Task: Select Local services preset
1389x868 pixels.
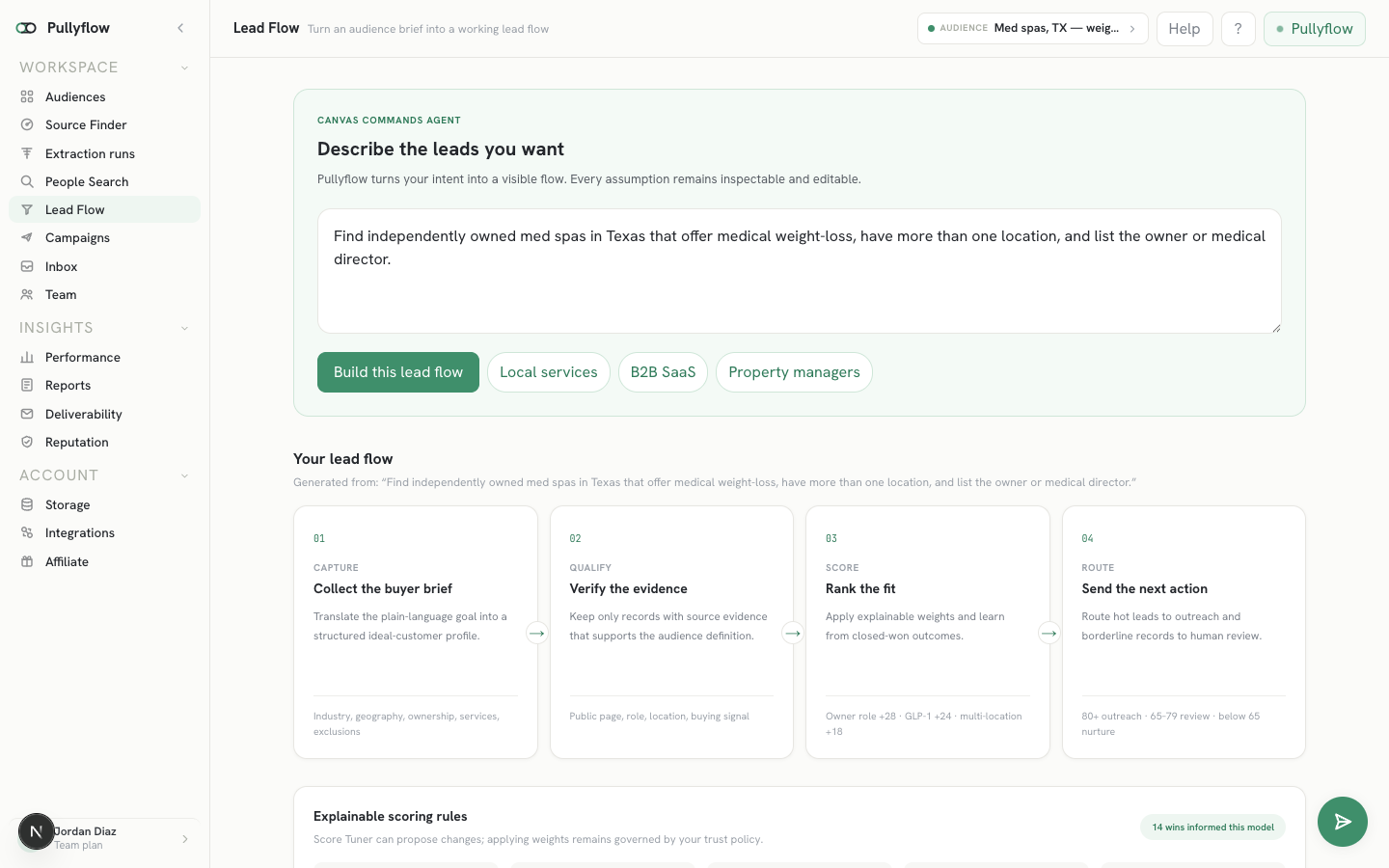Action: (x=549, y=372)
